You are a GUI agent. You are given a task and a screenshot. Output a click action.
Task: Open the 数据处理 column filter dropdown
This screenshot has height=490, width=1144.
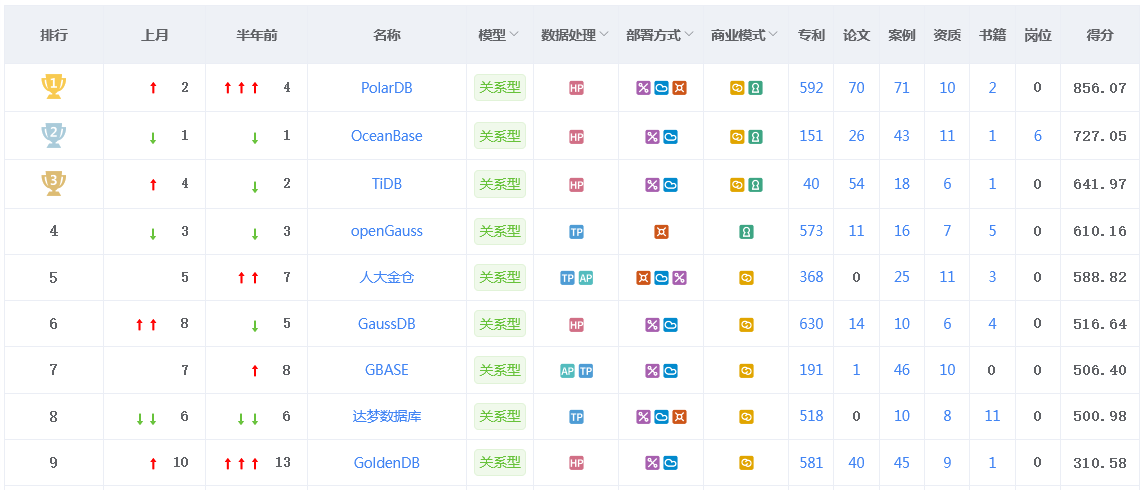(603, 35)
